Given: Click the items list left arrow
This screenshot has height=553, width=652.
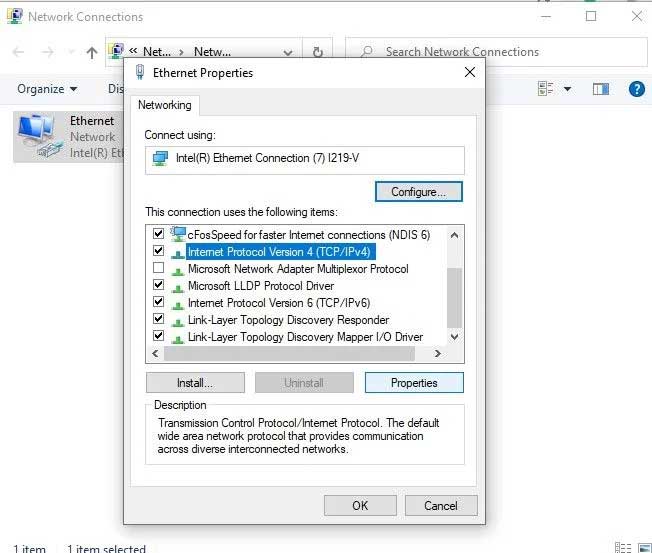Looking at the screenshot, I should [x=155, y=354].
